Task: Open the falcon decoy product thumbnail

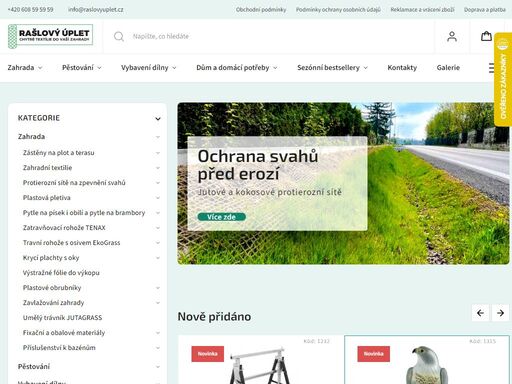Action: 427,365
